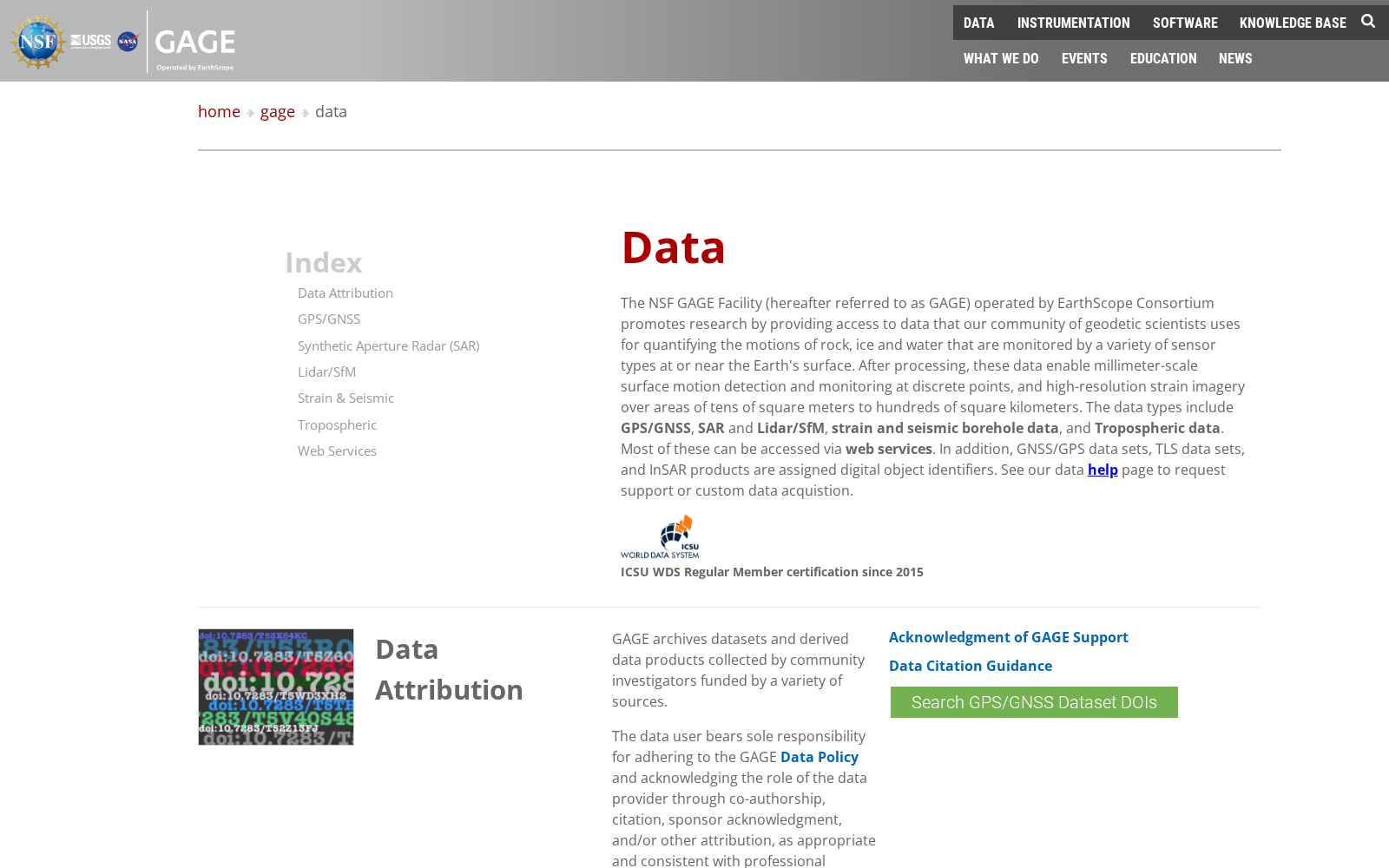Viewport: 1389px width, 868px height.
Task: Jump to Synthetic Aperture Radar (SAR) section
Action: [389, 346]
